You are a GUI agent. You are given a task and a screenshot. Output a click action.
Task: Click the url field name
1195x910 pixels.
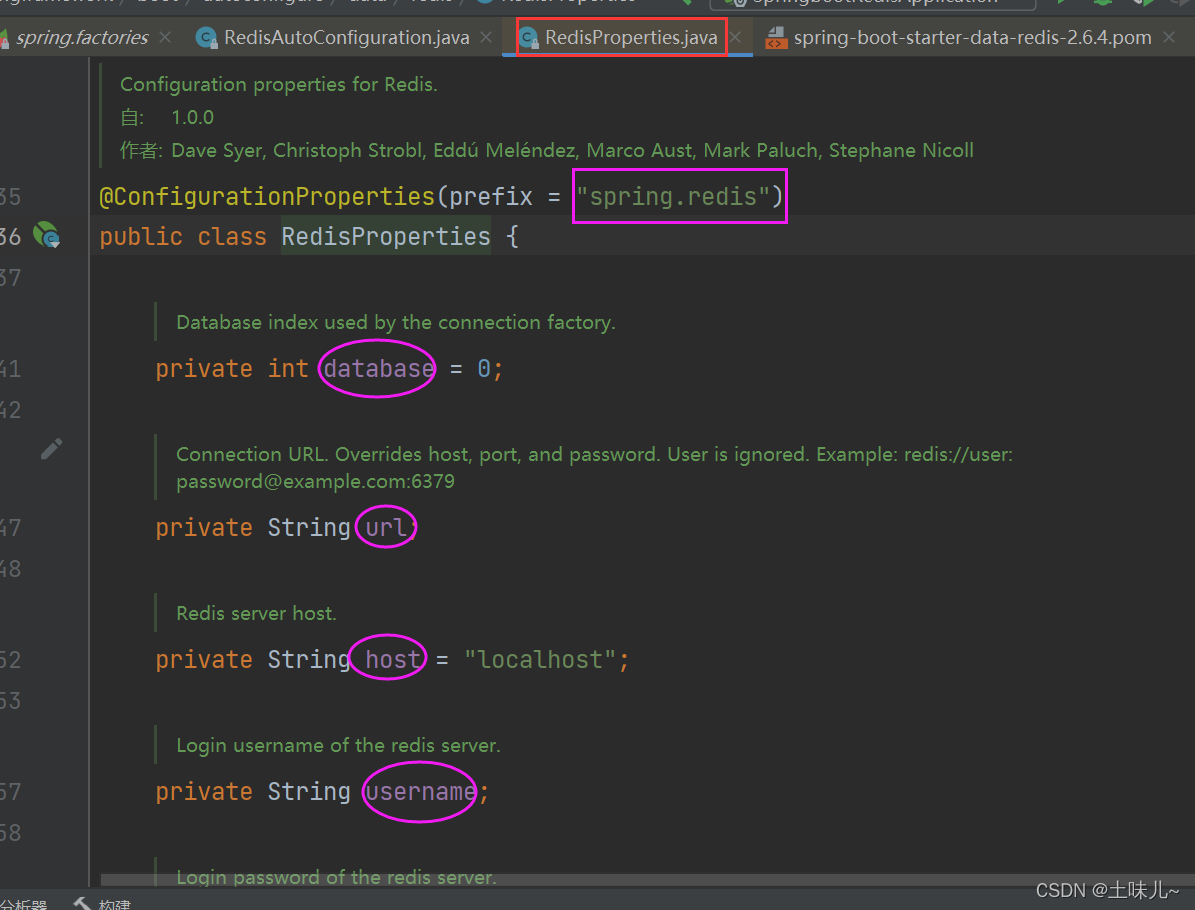coord(386,527)
